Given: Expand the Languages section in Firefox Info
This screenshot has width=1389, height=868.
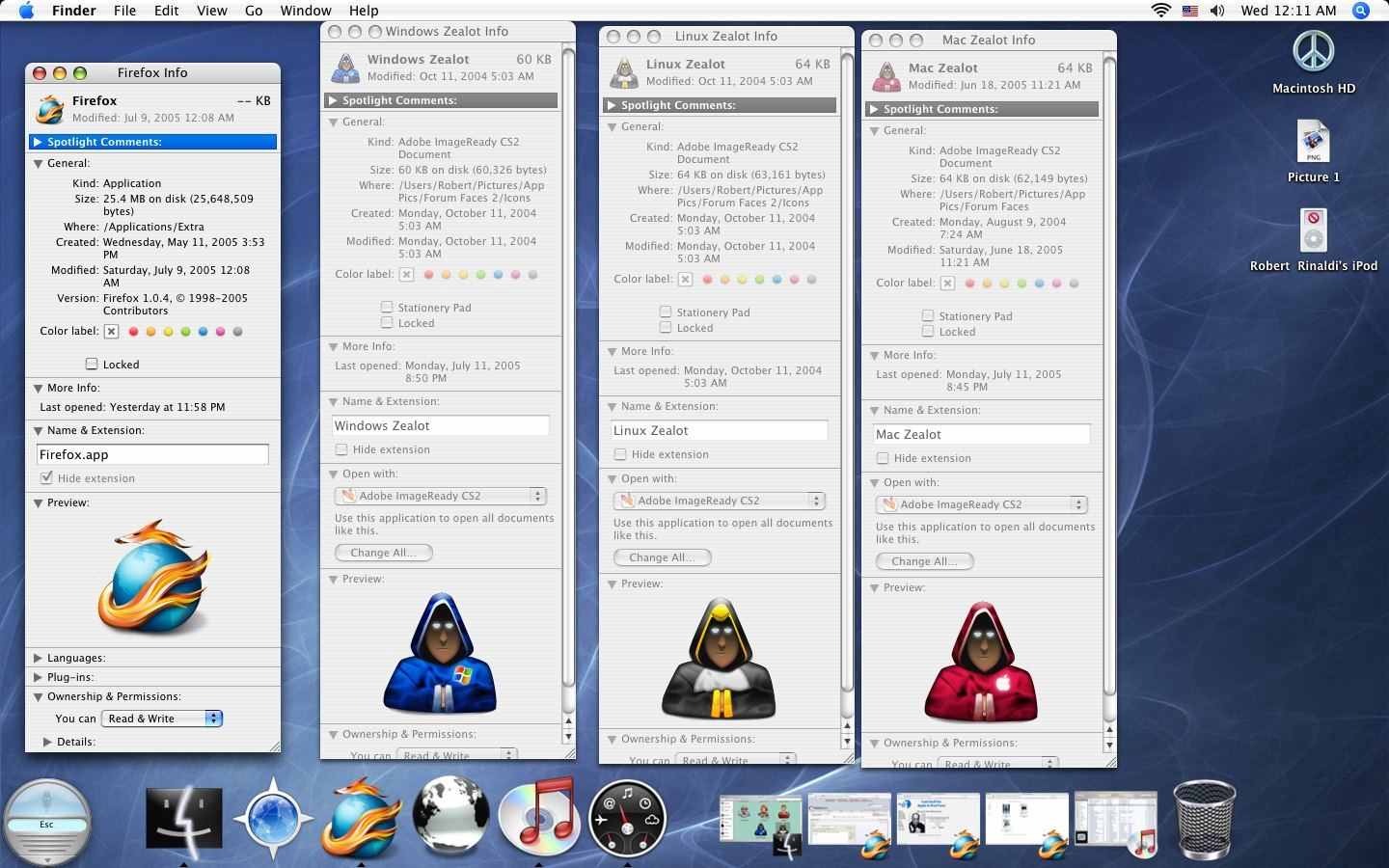Looking at the screenshot, I should [x=38, y=658].
